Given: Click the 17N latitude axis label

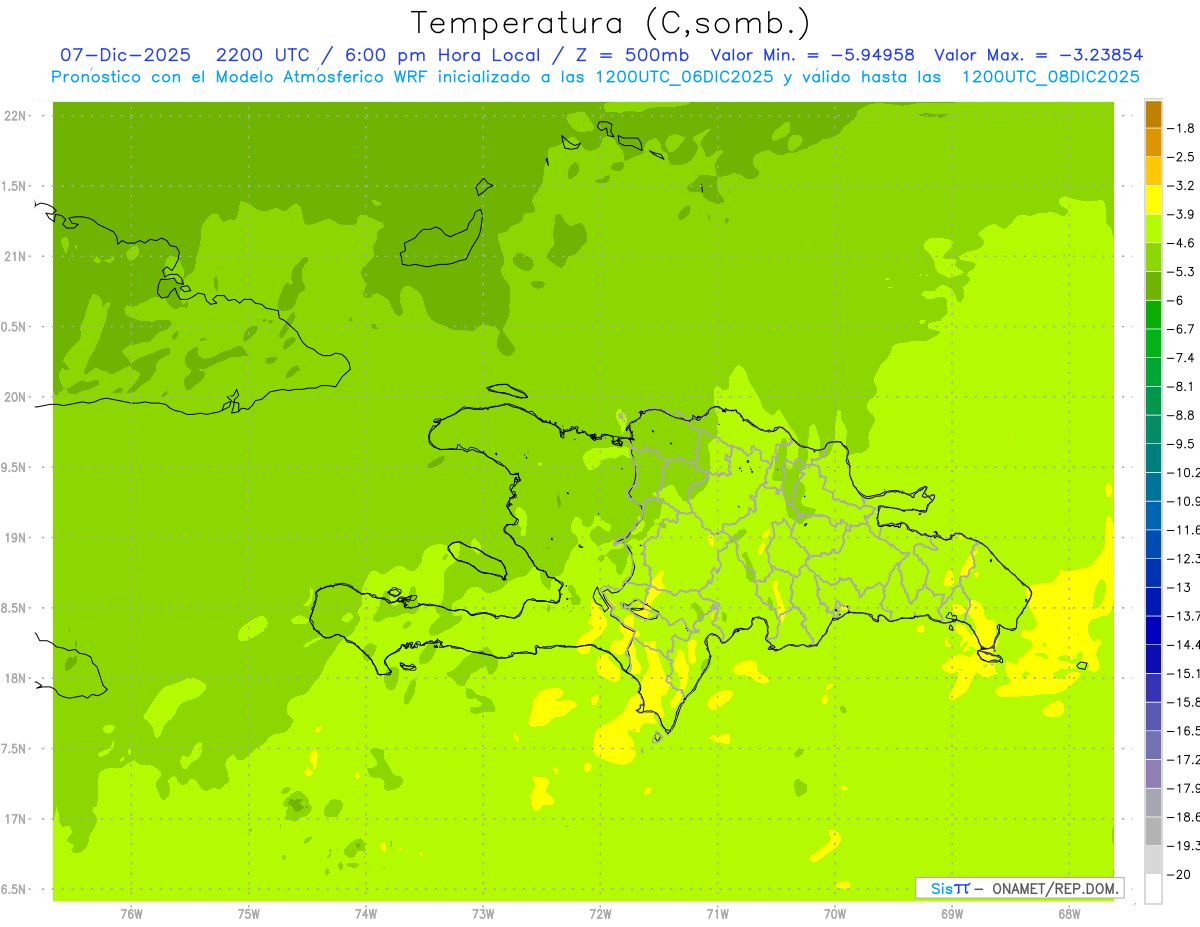Looking at the screenshot, I should coord(16,819).
